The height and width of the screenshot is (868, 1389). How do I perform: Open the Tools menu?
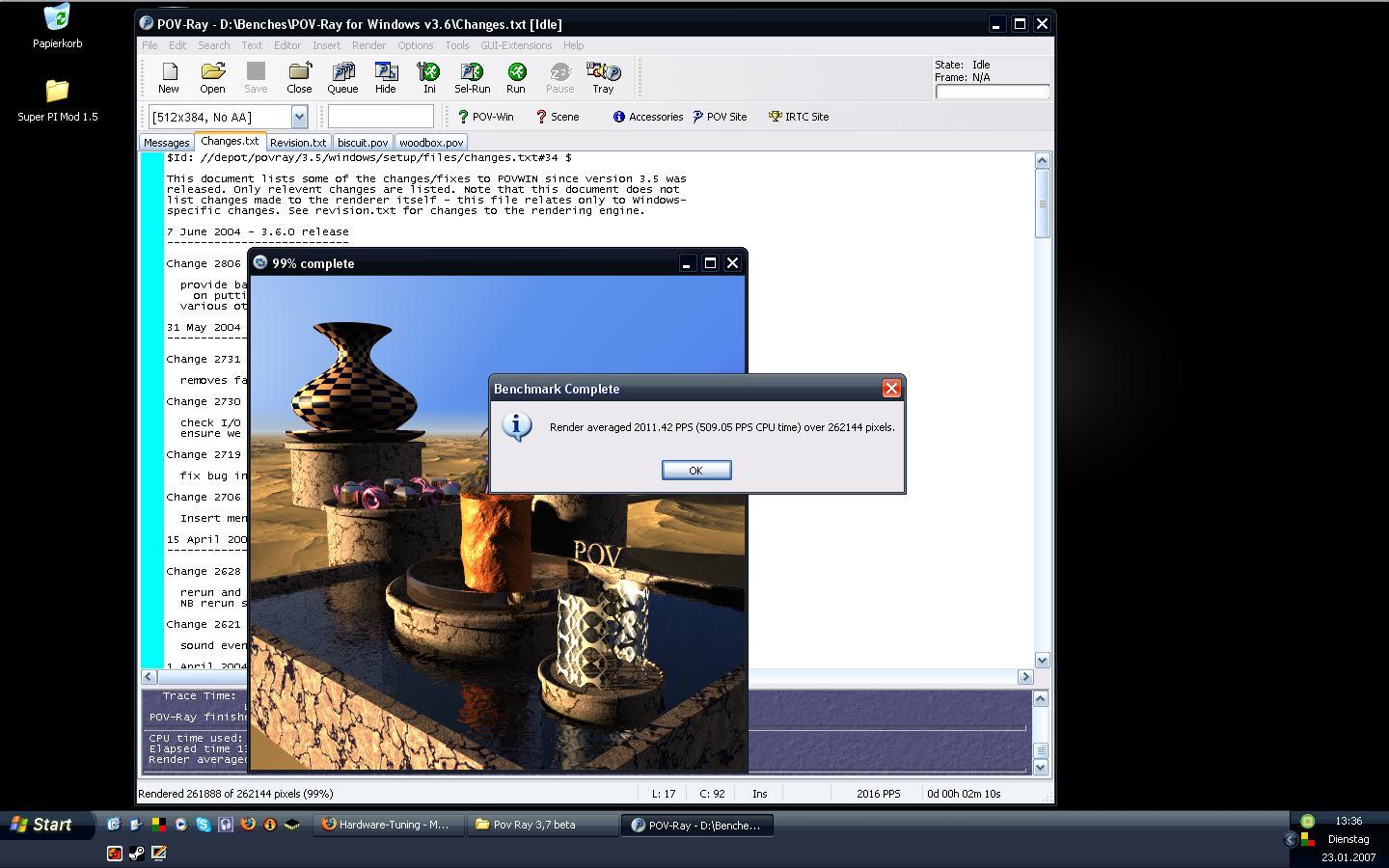pos(456,45)
